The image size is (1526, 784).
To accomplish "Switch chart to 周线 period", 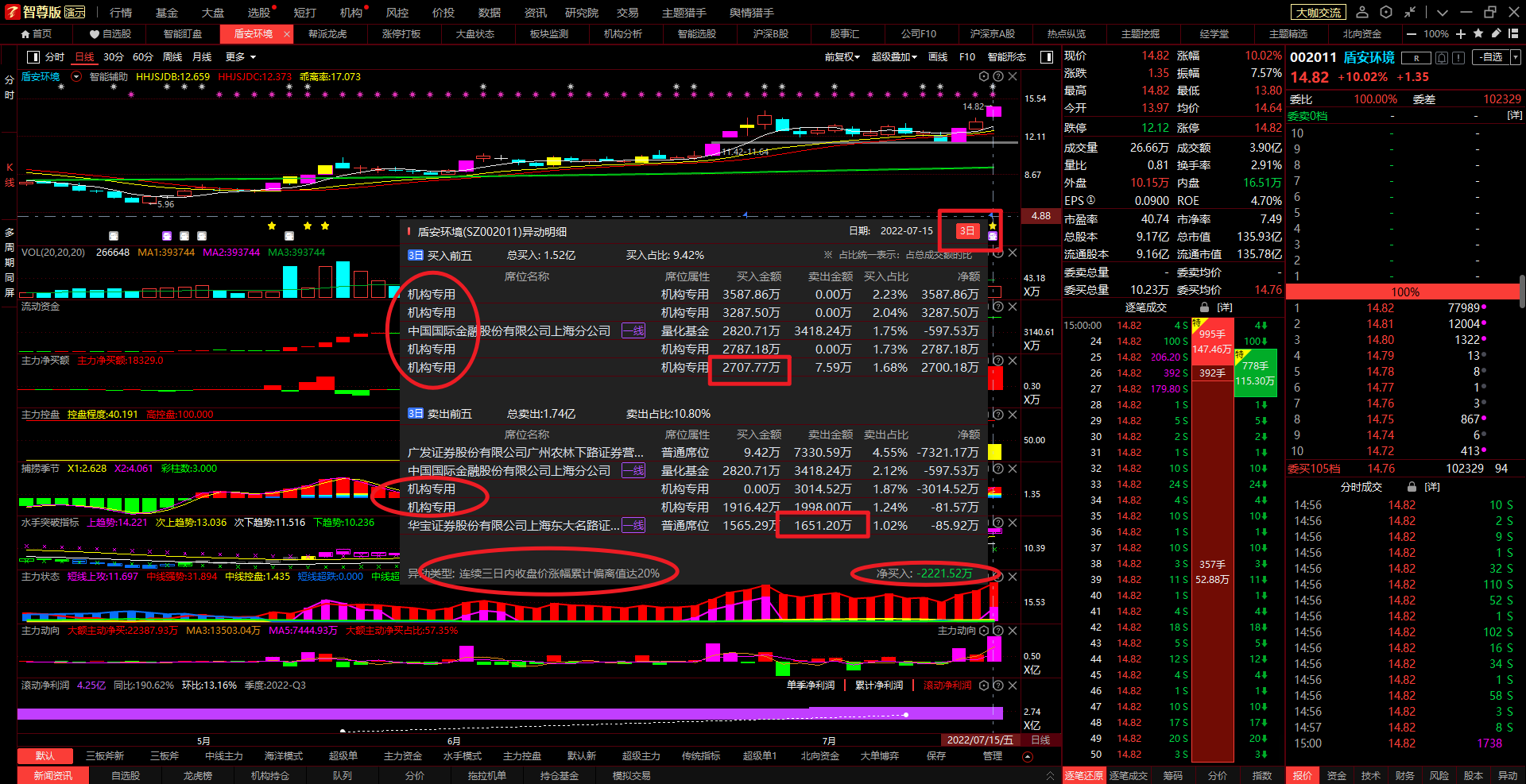I will point(172,57).
